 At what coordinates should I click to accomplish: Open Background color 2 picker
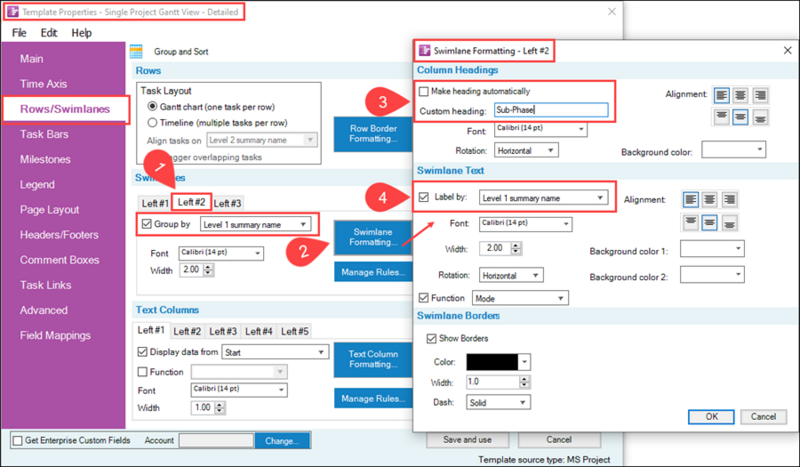(x=712, y=275)
